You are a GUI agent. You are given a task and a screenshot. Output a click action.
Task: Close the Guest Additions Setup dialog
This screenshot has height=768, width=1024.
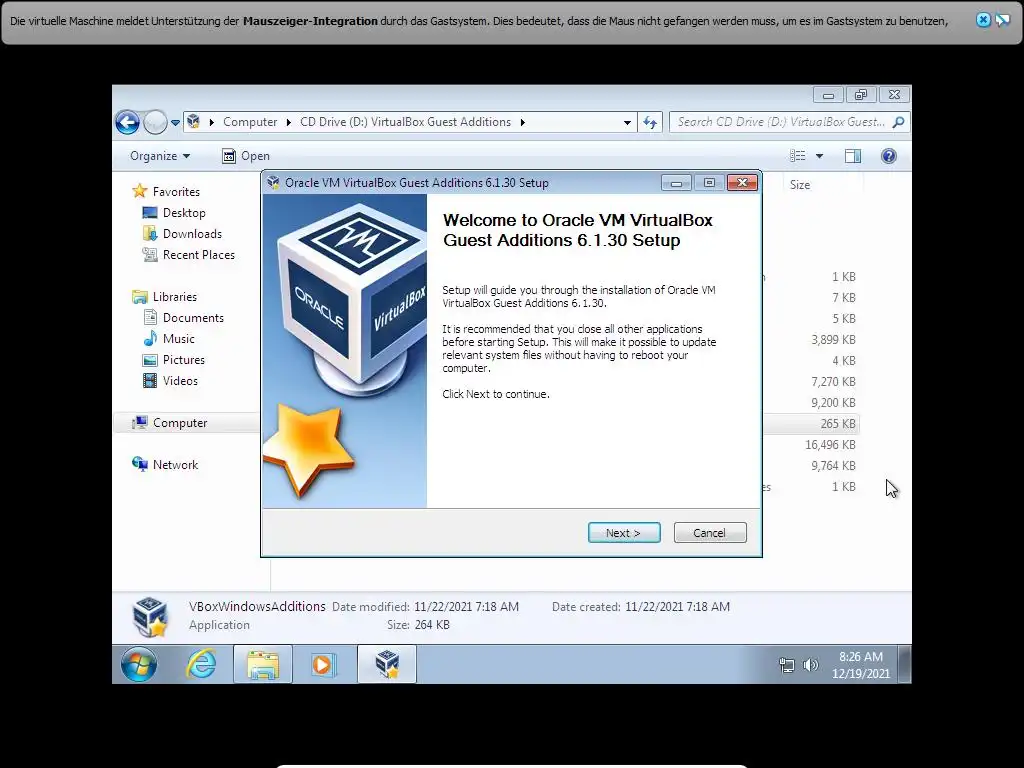743,183
